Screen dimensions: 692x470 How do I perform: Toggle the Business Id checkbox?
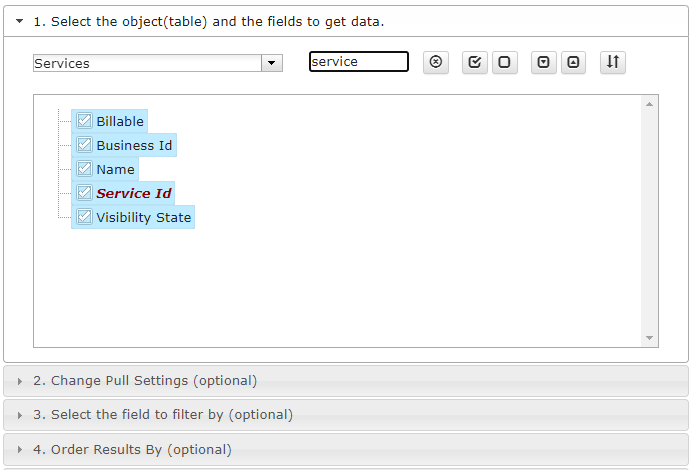point(84,145)
